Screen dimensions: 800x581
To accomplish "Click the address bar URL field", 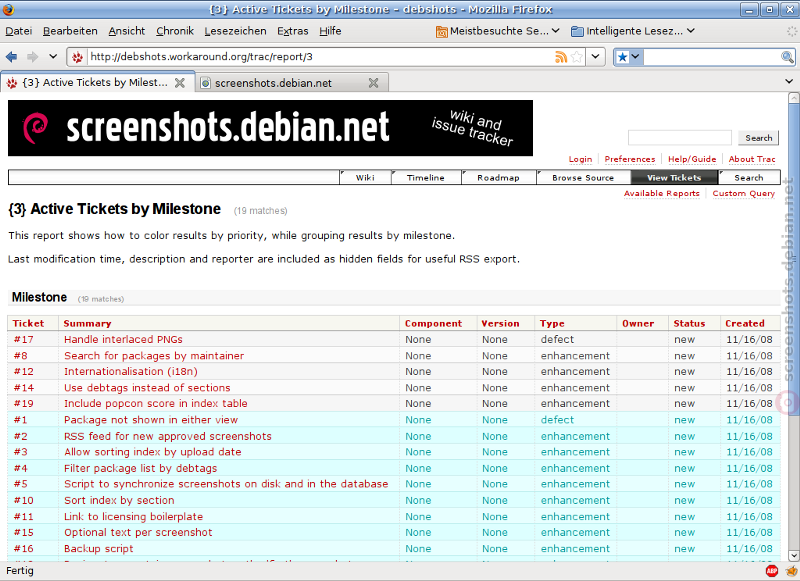I will point(320,57).
